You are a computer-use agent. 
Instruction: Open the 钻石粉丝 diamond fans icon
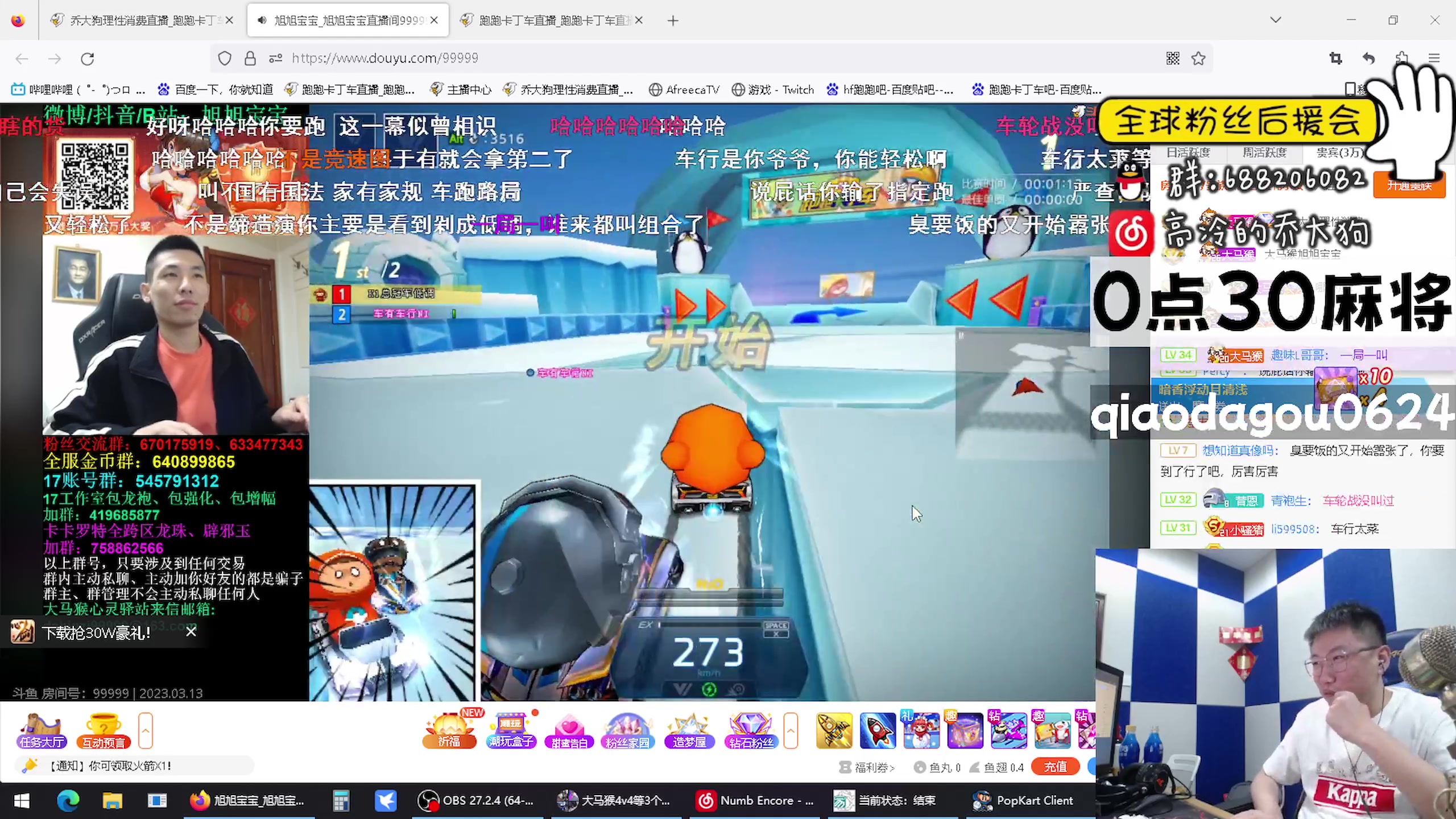(x=751, y=731)
